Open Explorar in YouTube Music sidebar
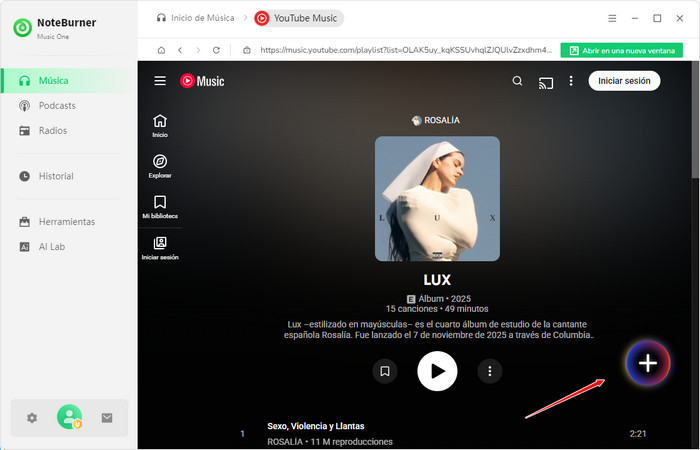 160,167
